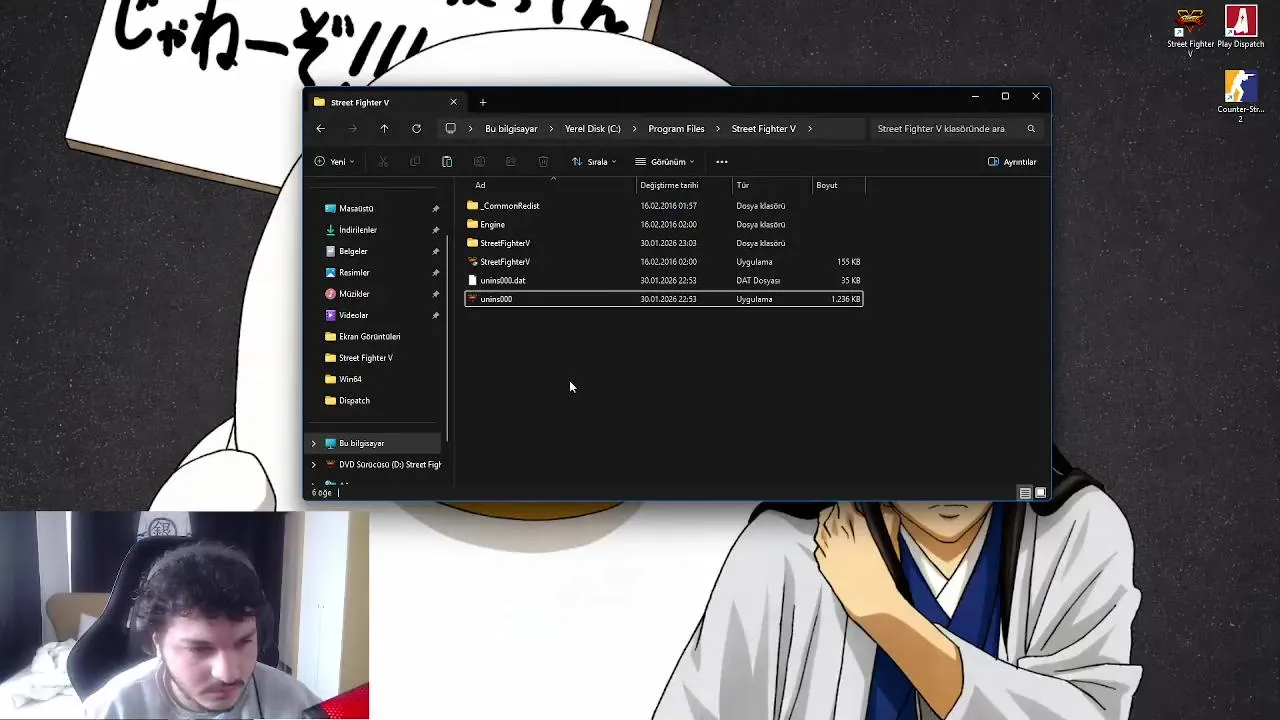Go to Program Files breadcrumb
This screenshot has height=720, width=1280.
click(676, 129)
